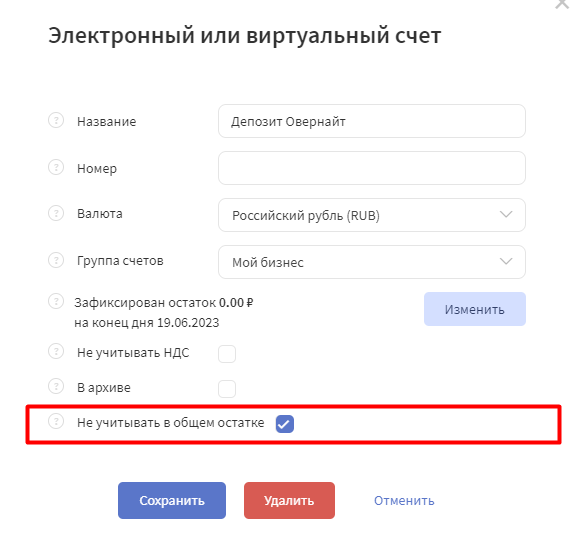571x541 pixels.
Task: Enable the Не учитывать НДС checkbox
Action: [227, 354]
